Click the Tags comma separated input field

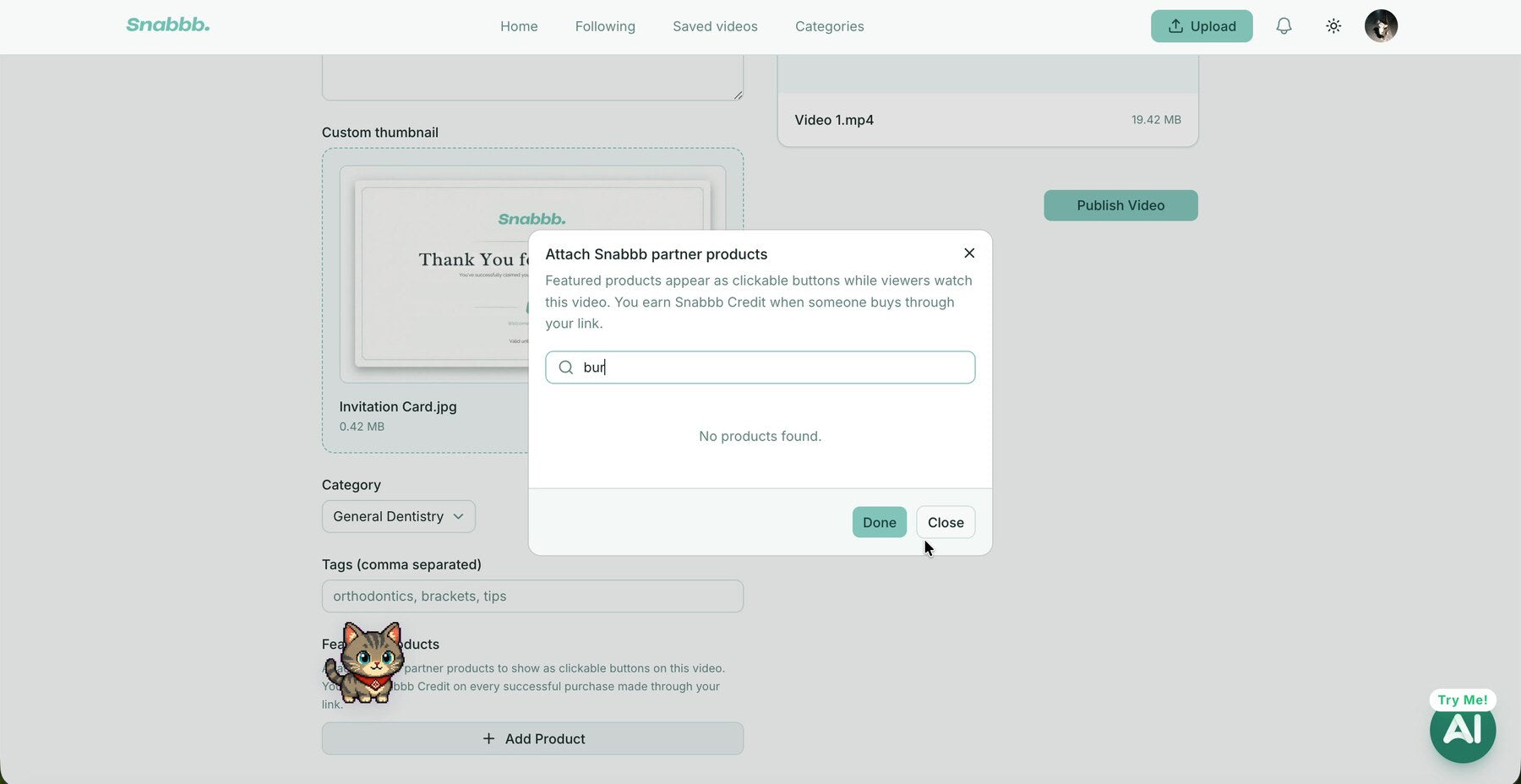point(532,596)
